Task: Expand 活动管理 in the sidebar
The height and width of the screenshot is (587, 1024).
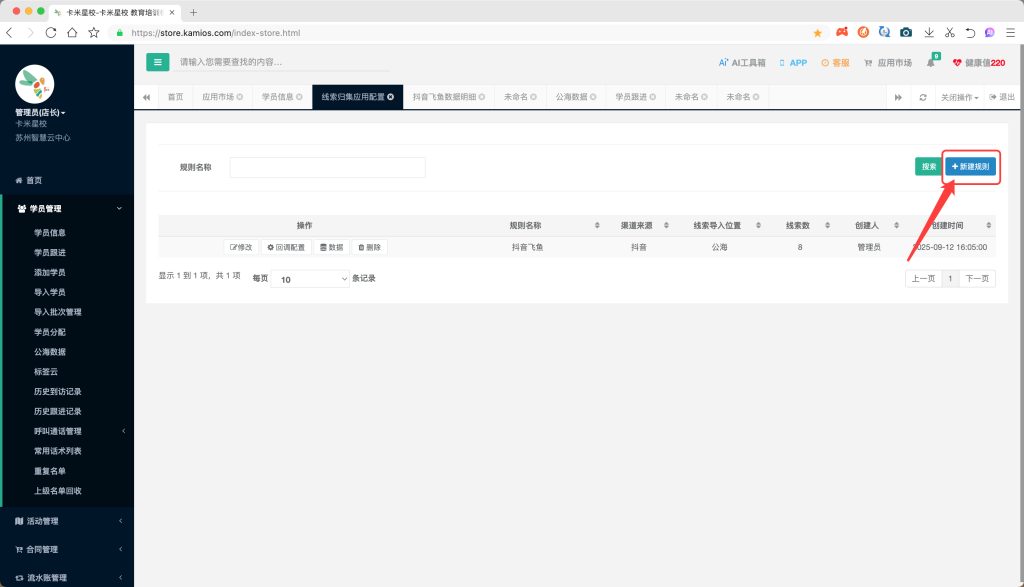Action: (x=67, y=521)
